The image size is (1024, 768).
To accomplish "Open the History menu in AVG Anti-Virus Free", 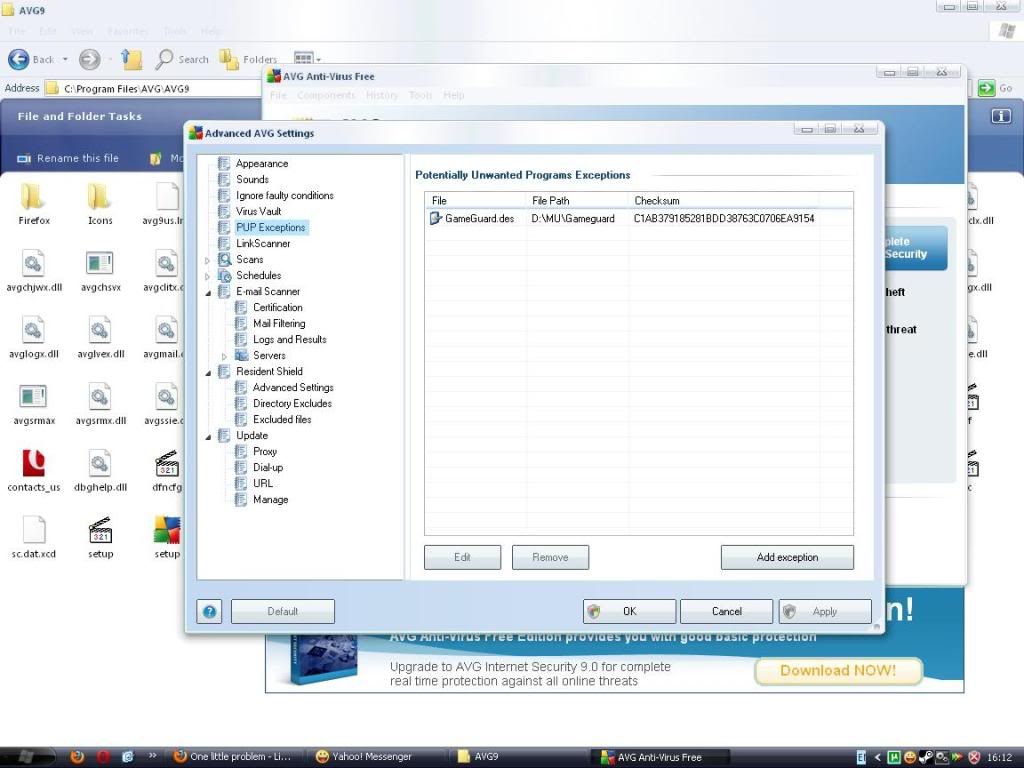I will [382, 95].
